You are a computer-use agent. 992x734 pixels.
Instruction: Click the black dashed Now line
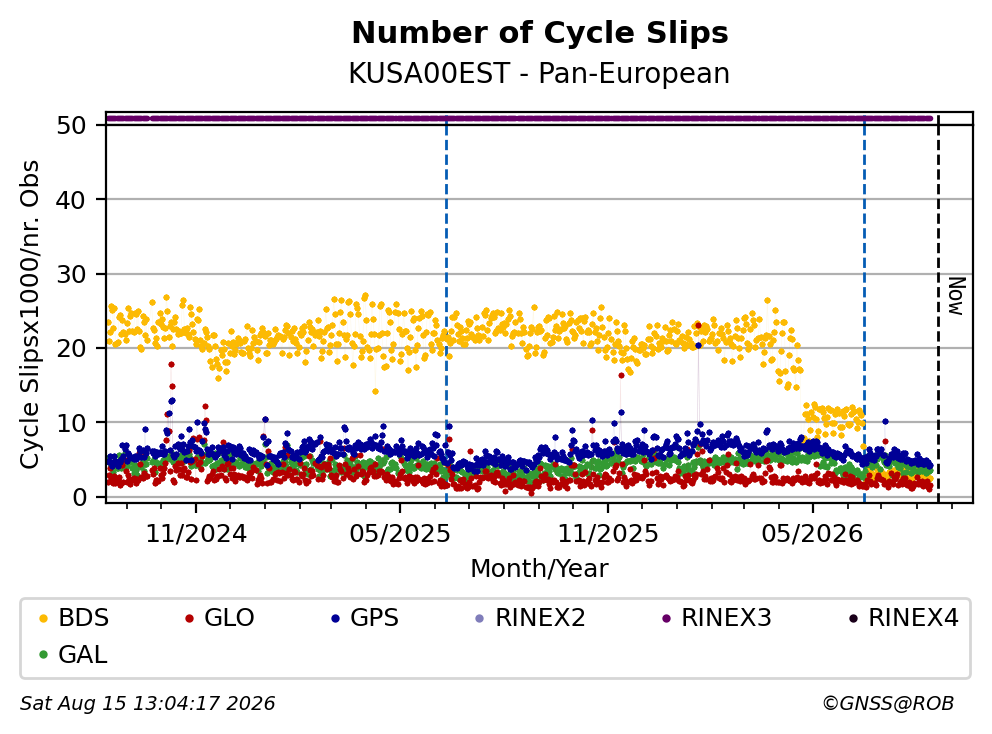tap(938, 308)
